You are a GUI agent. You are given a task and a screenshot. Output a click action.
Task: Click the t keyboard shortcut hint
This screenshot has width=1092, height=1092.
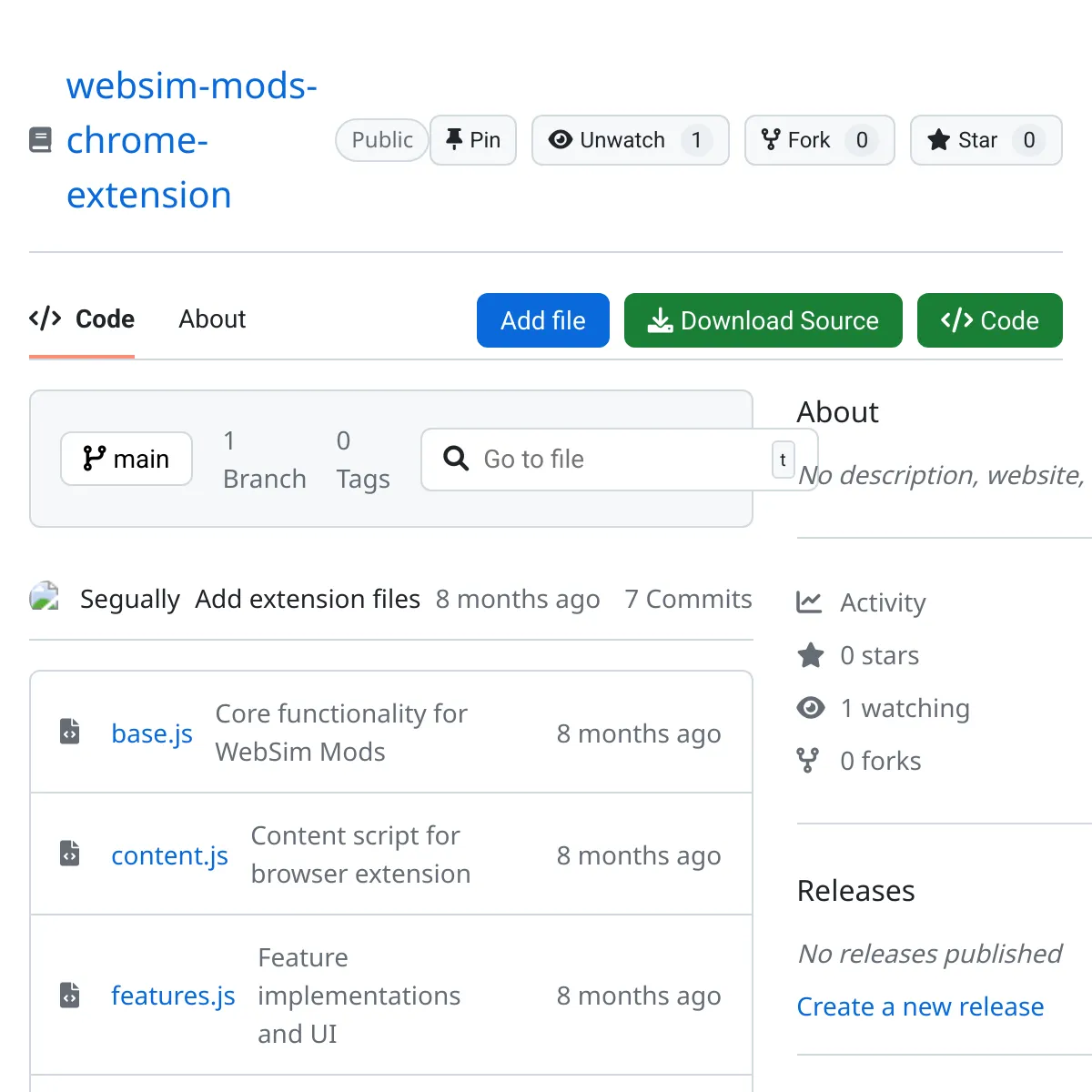click(x=783, y=460)
